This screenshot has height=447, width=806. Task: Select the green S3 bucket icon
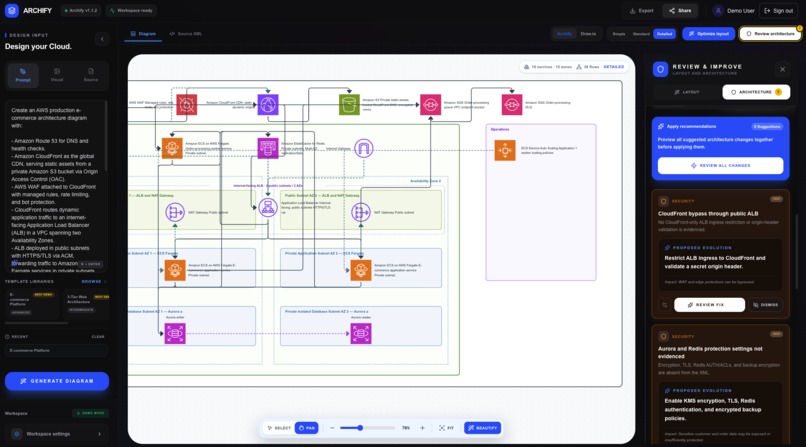pos(349,105)
